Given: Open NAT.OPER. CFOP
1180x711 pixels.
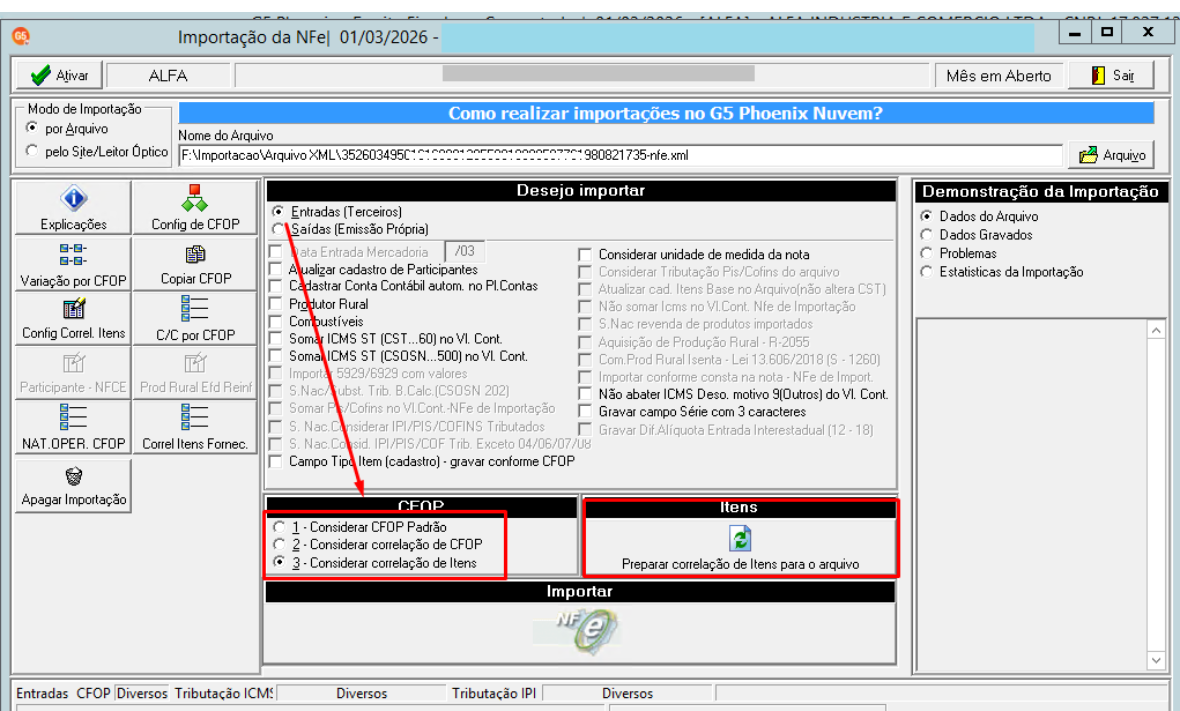Looking at the screenshot, I should click(x=73, y=427).
